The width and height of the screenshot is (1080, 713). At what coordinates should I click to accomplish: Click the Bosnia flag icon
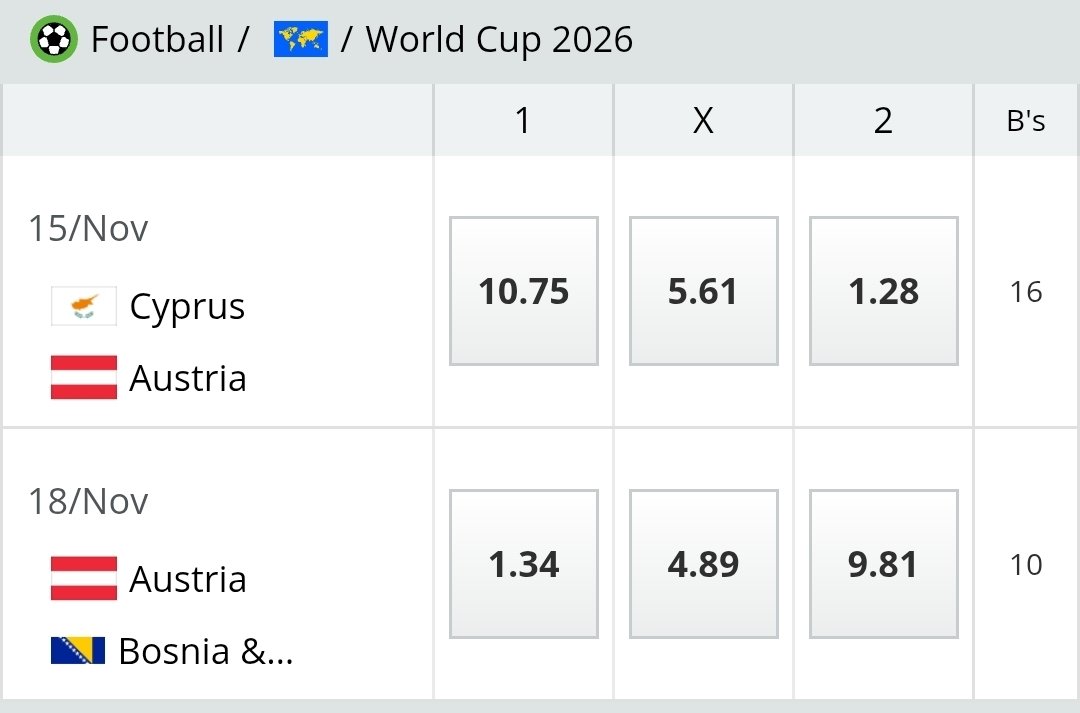tap(78, 651)
